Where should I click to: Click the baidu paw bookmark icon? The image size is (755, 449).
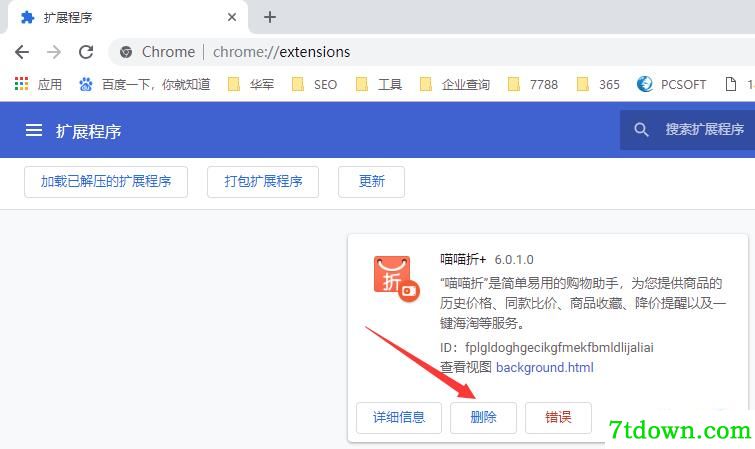pyautogui.click(x=86, y=84)
